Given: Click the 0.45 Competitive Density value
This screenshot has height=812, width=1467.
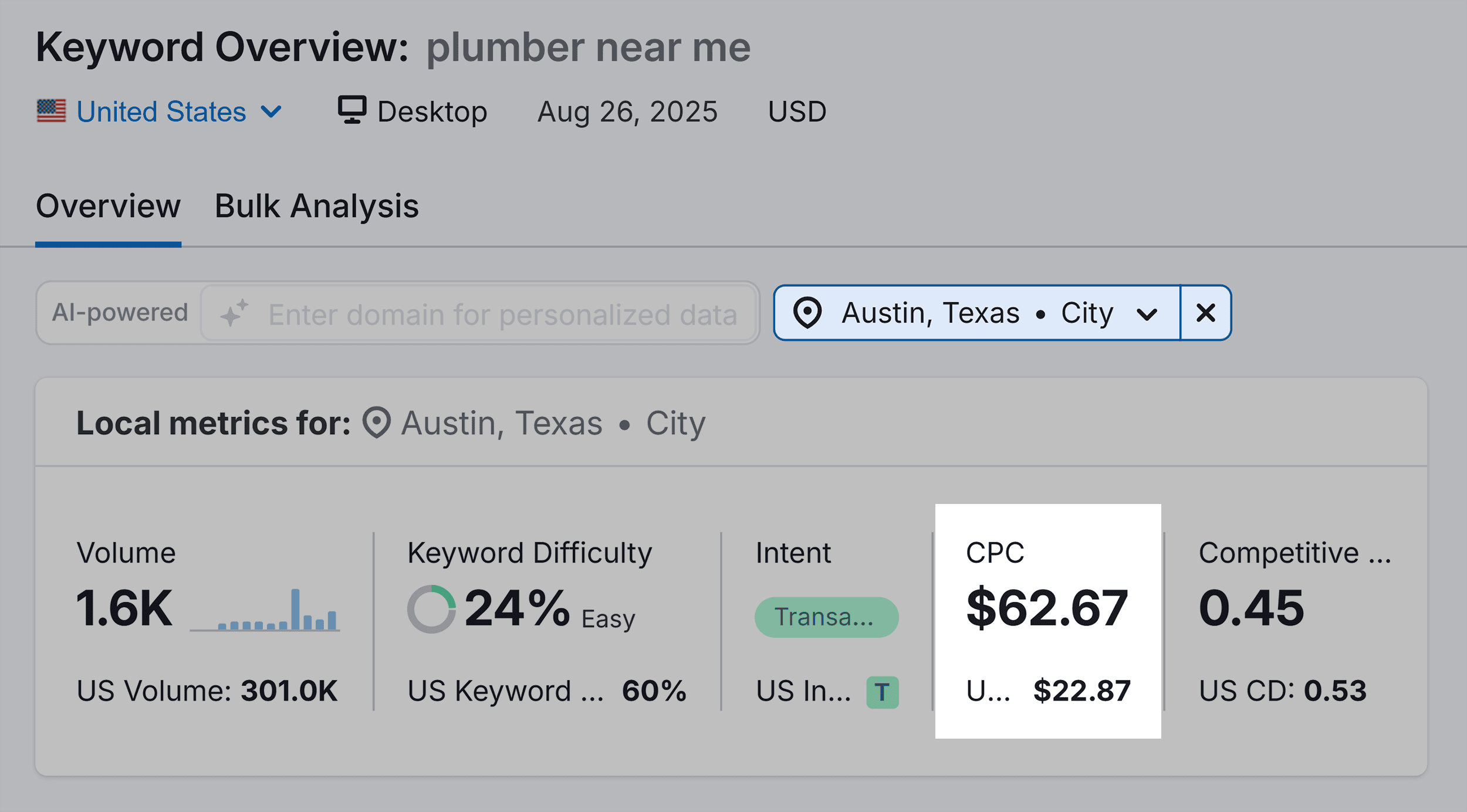Looking at the screenshot, I should coord(1251,608).
